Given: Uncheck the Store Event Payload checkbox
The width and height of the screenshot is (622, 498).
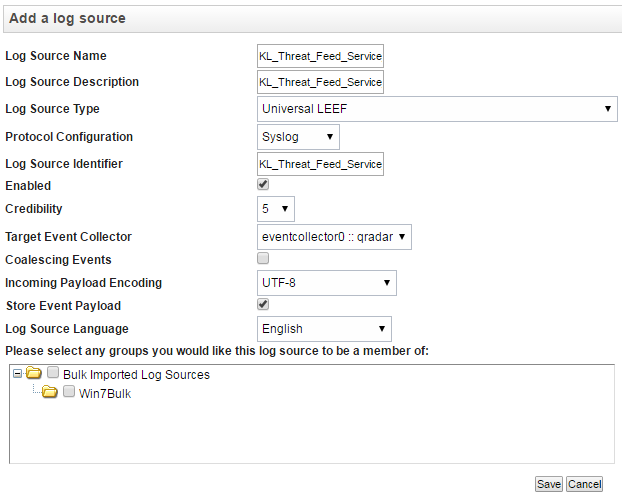Looking at the screenshot, I should [x=263, y=304].
